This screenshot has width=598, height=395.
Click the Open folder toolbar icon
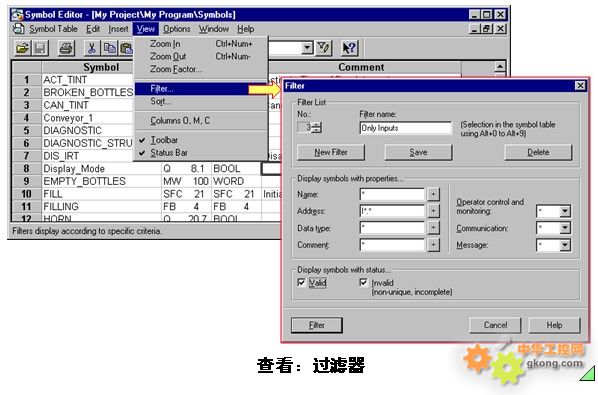(x=23, y=48)
